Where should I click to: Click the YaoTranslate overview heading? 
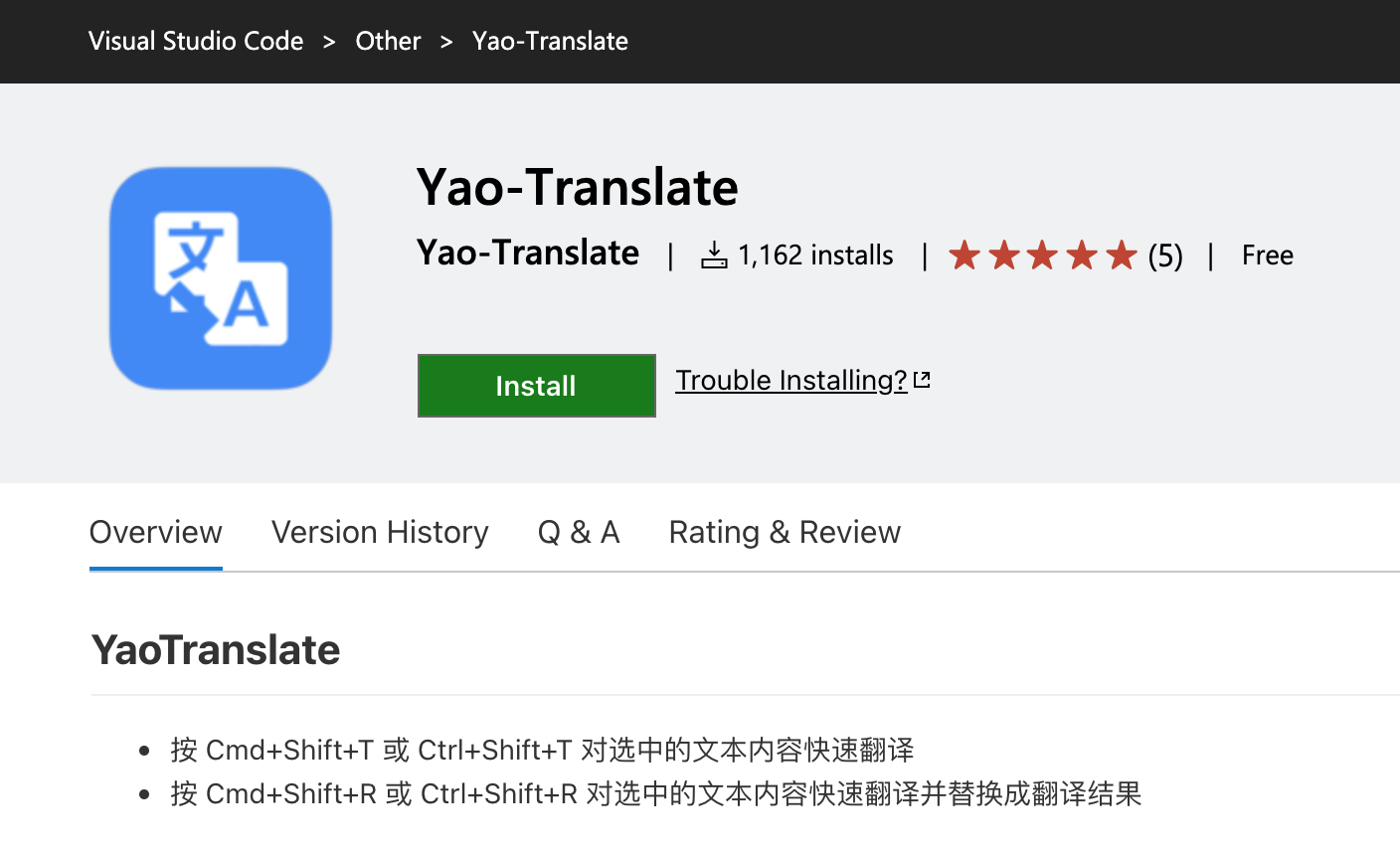[x=216, y=650]
